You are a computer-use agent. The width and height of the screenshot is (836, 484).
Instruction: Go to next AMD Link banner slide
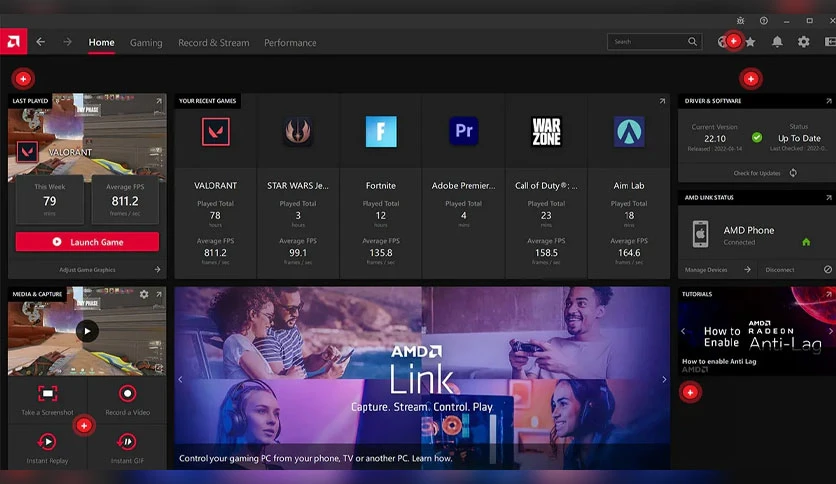coord(664,380)
